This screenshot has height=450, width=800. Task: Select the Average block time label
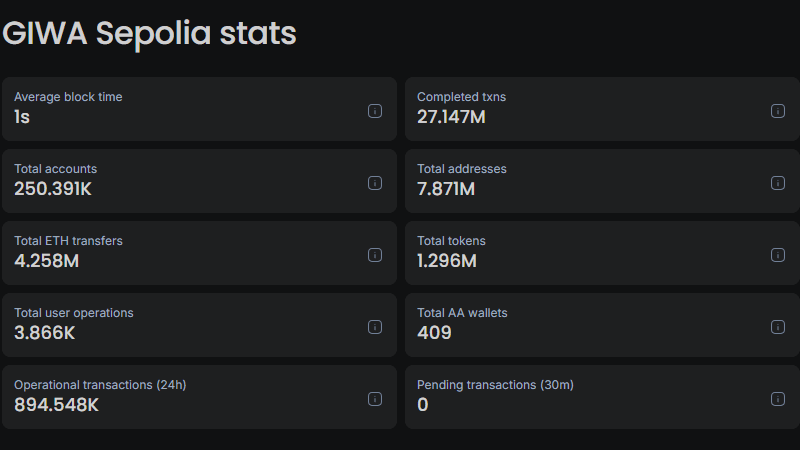point(68,97)
